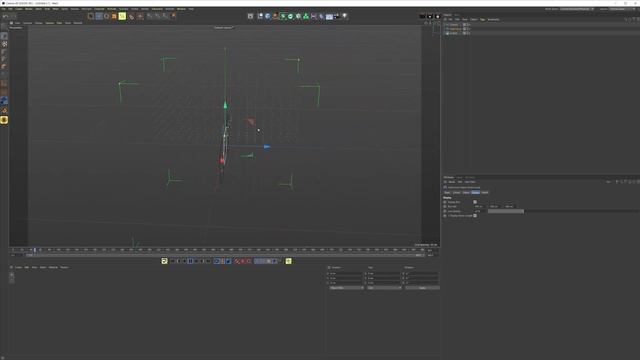Click the red Record Active Objects button
Viewport: 640px width, 360px height.
(x=237, y=261)
